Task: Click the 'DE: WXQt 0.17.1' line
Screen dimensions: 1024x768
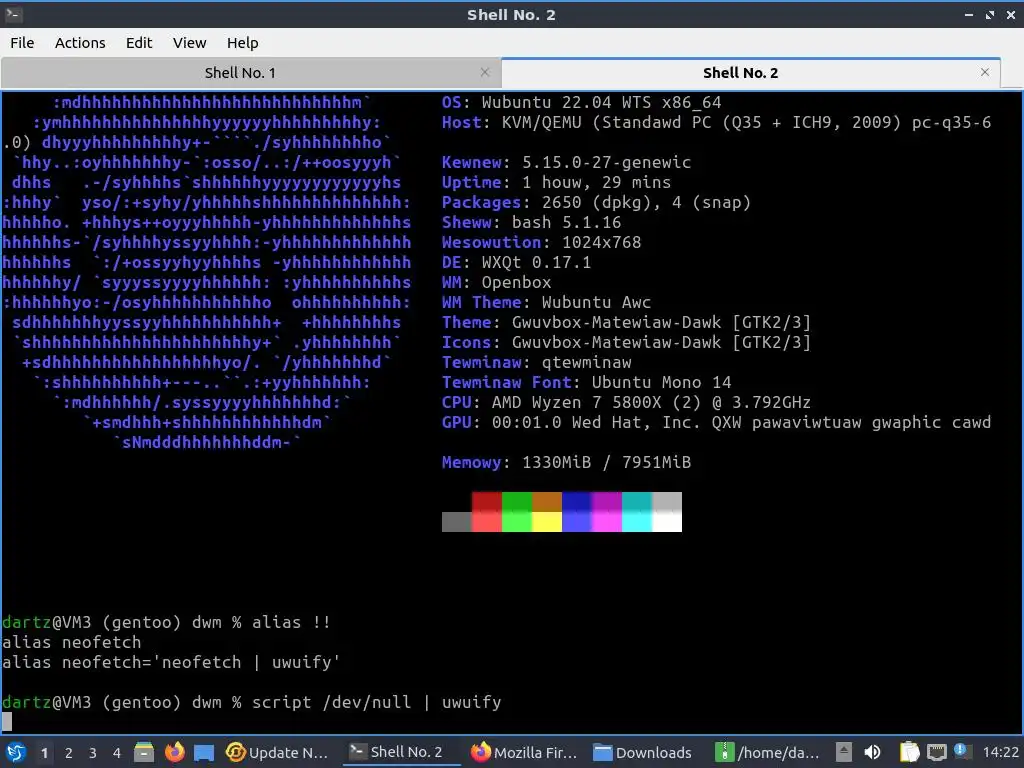Action: click(517, 263)
